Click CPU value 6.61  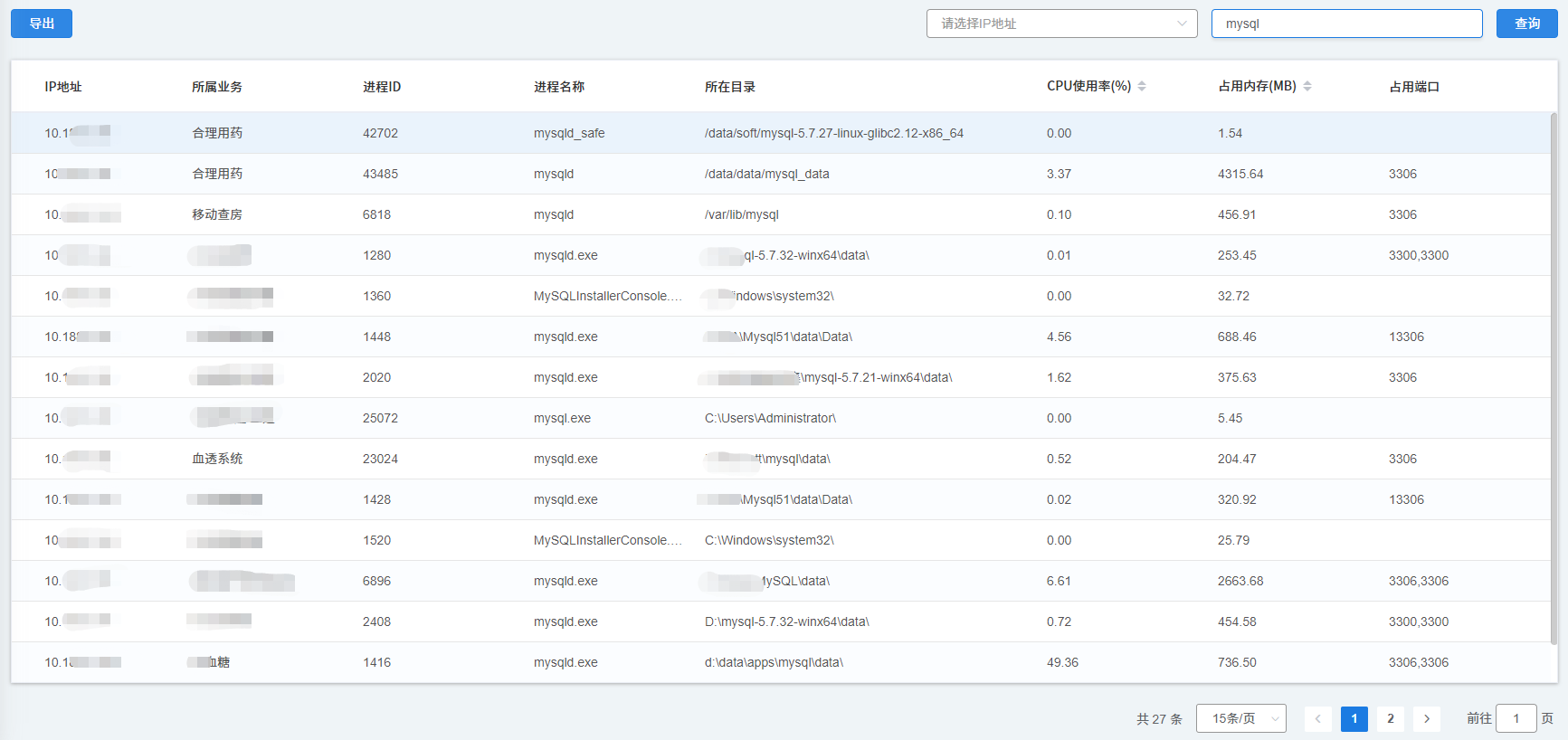pyautogui.click(x=1059, y=581)
